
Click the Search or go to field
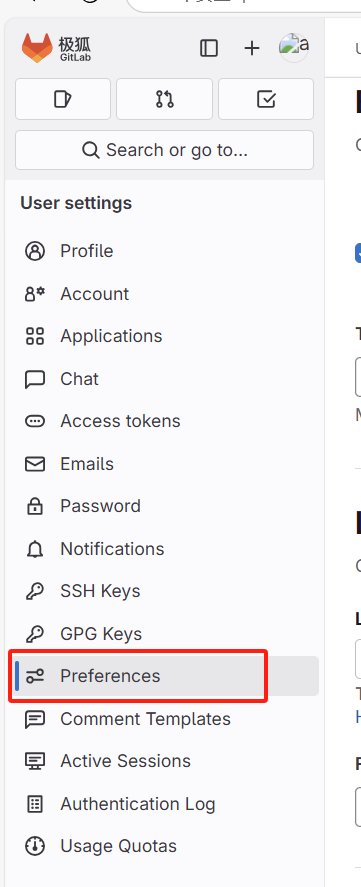pyautogui.click(x=165, y=150)
